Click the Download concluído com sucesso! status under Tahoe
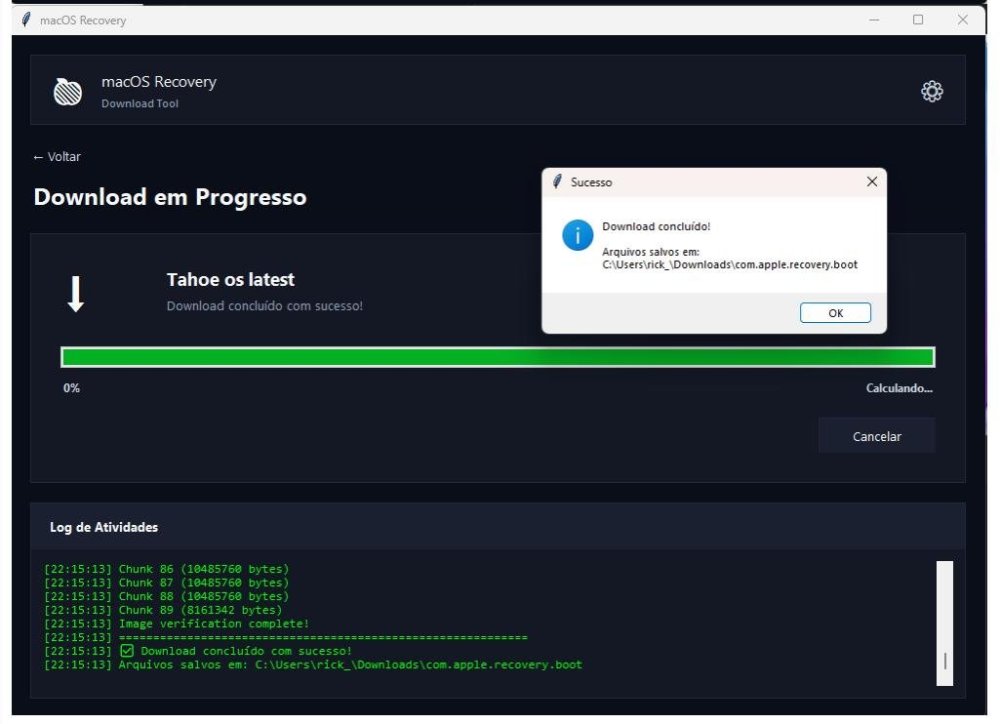1000x724 pixels. click(265, 306)
